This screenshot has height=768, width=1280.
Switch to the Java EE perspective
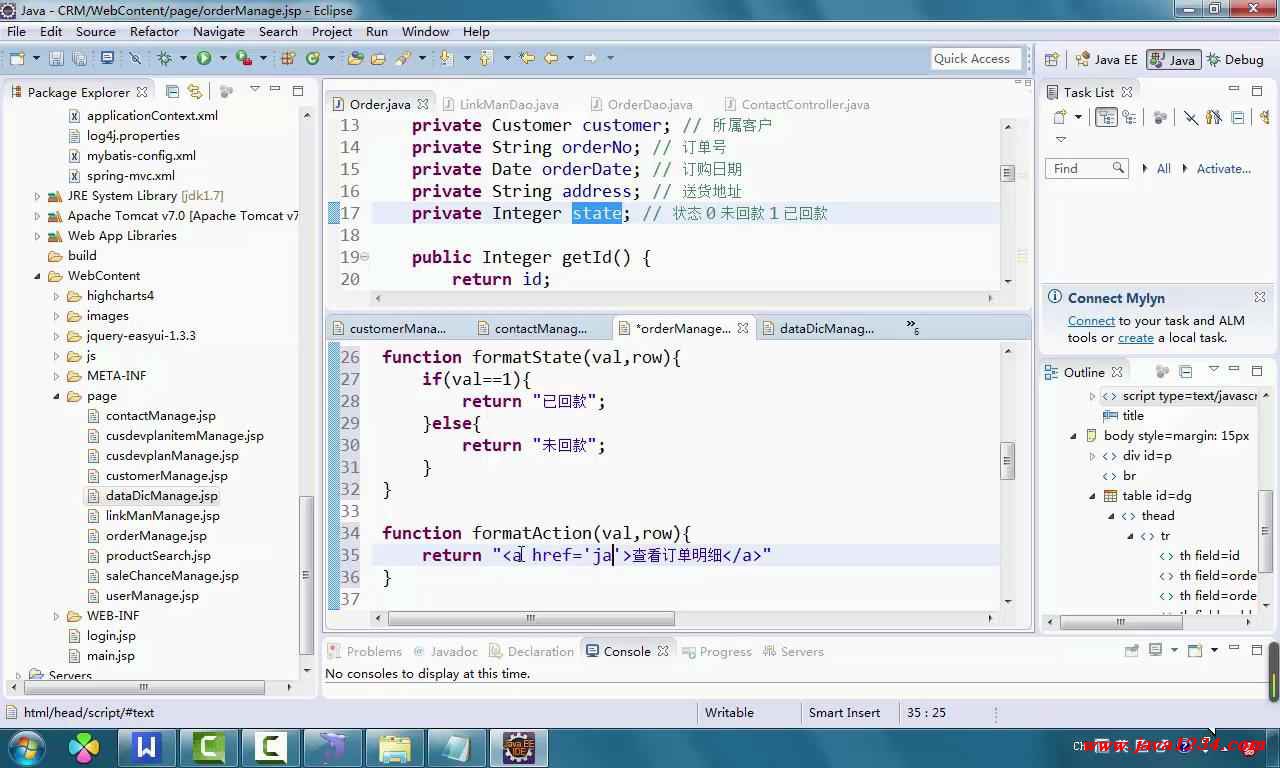pyautogui.click(x=1106, y=59)
